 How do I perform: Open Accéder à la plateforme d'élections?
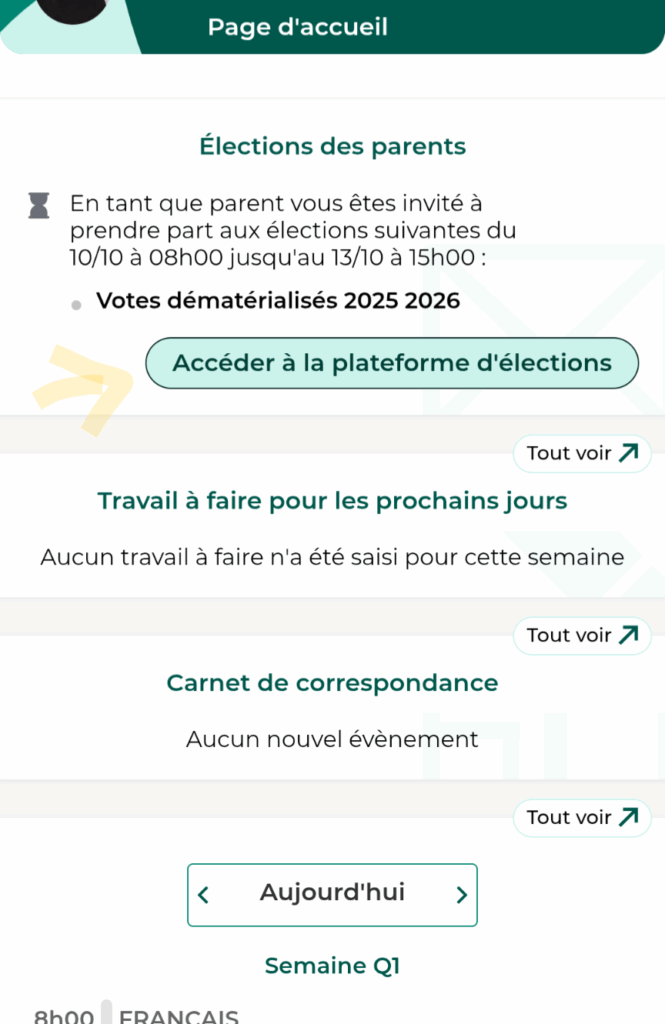coord(392,363)
